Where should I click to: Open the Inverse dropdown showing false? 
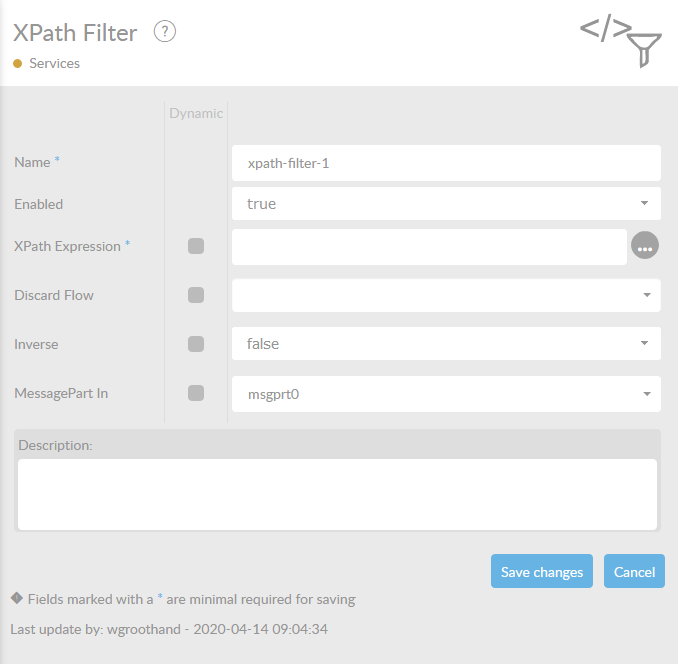click(446, 344)
